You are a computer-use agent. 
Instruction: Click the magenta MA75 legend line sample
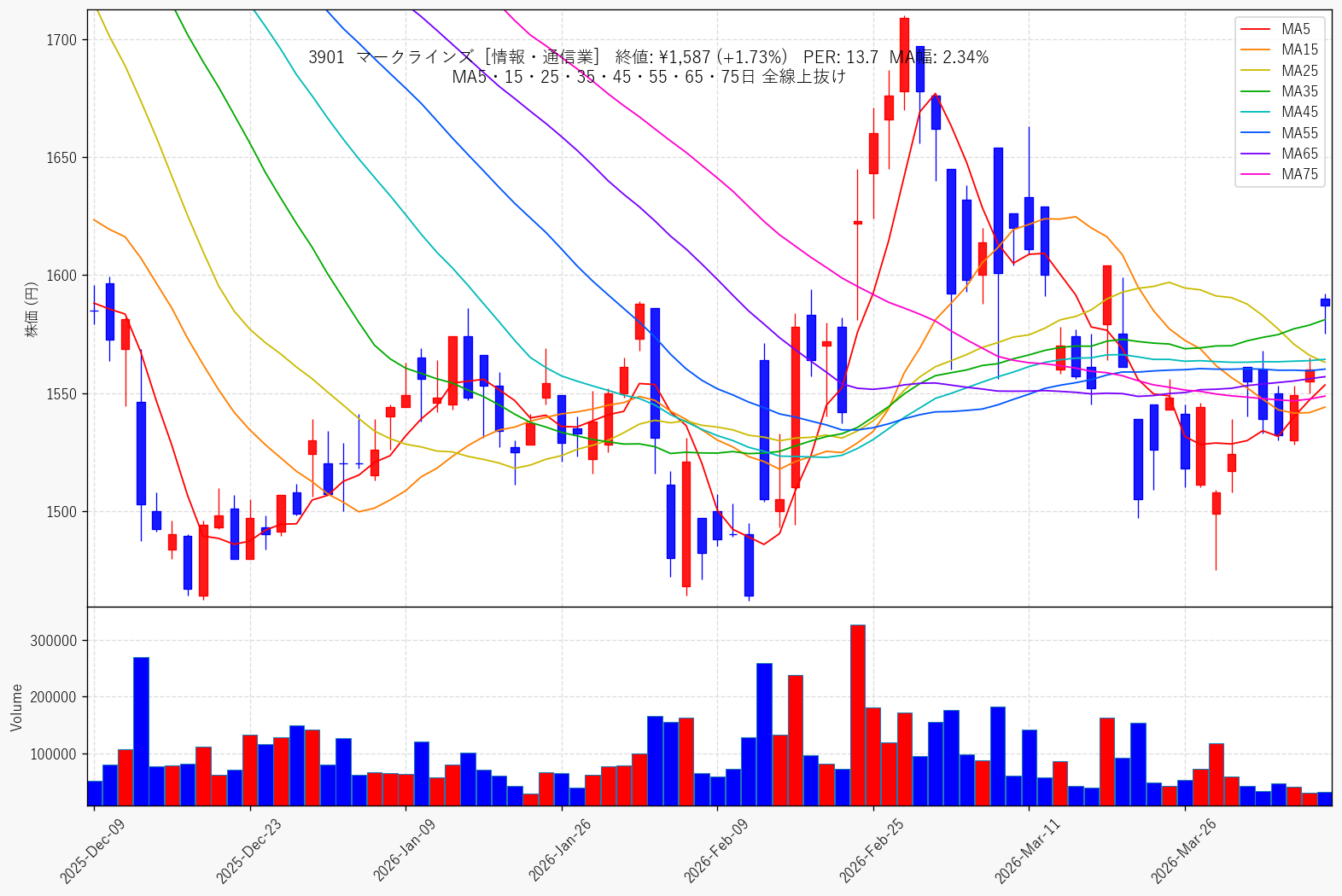pyautogui.click(x=1257, y=175)
